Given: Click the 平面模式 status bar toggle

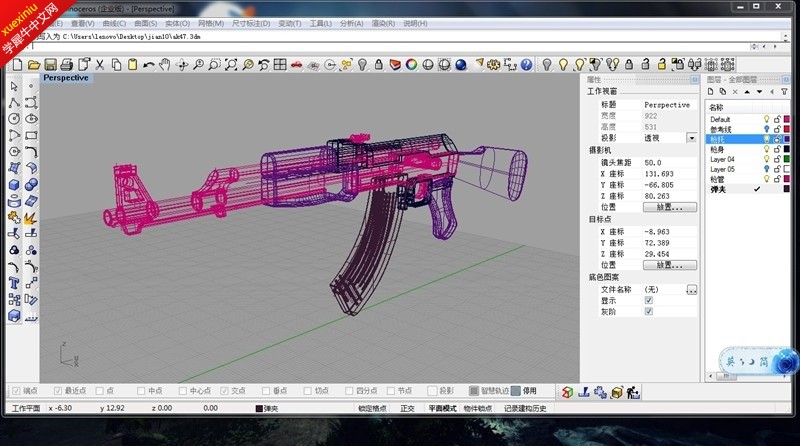Looking at the screenshot, I should point(442,408).
